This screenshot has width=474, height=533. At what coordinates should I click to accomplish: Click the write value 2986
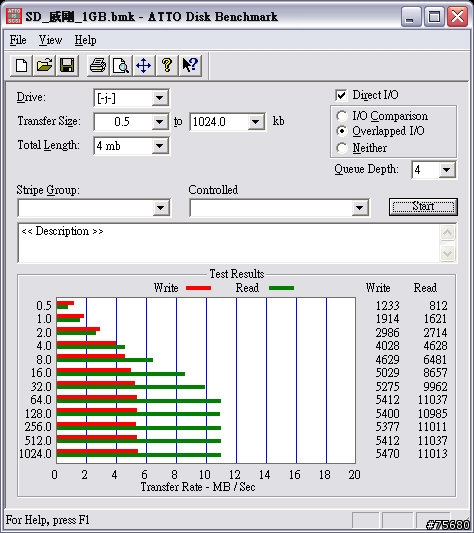click(387, 332)
